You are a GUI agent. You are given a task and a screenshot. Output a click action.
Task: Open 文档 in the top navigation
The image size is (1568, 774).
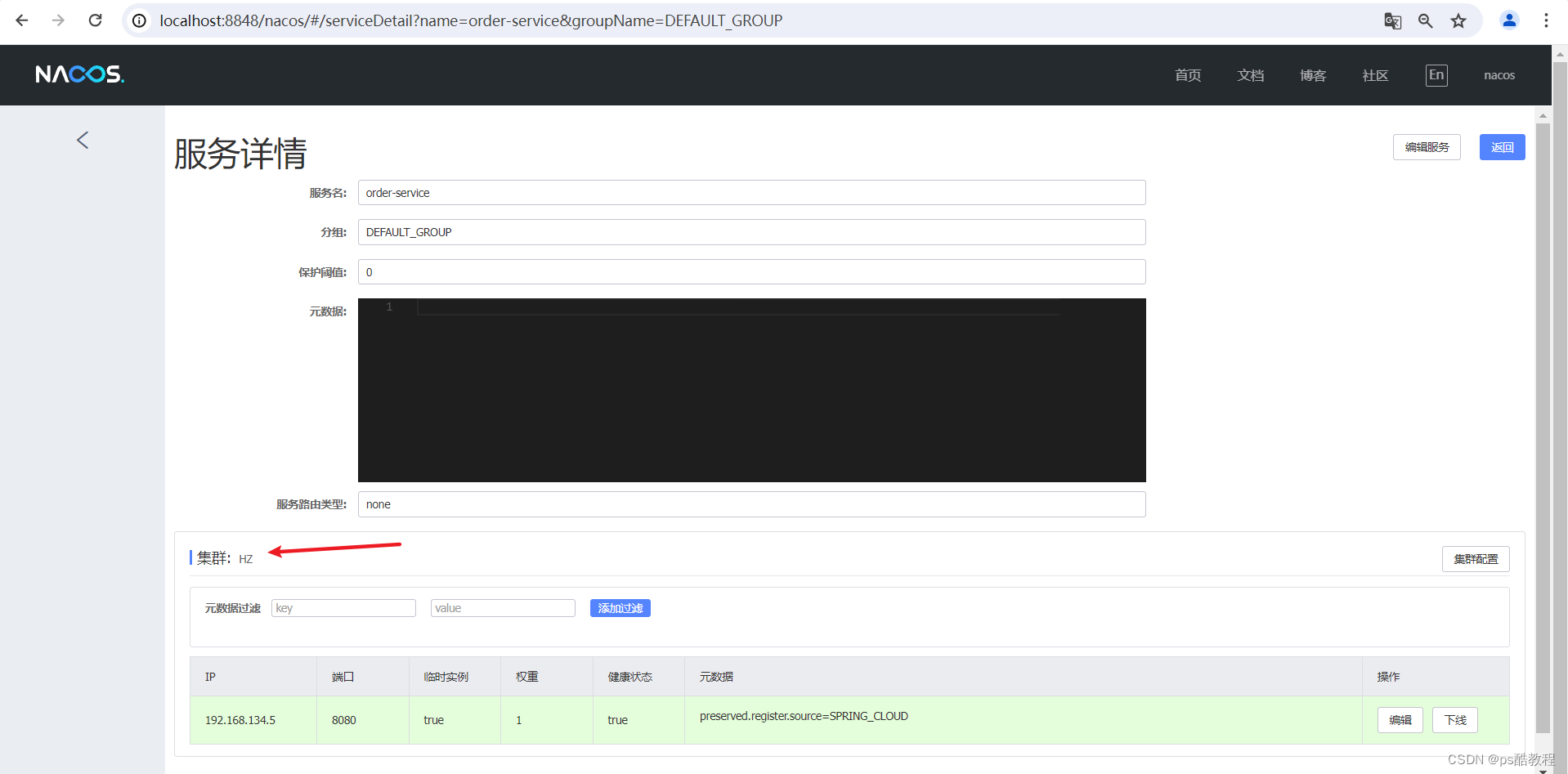click(1251, 75)
